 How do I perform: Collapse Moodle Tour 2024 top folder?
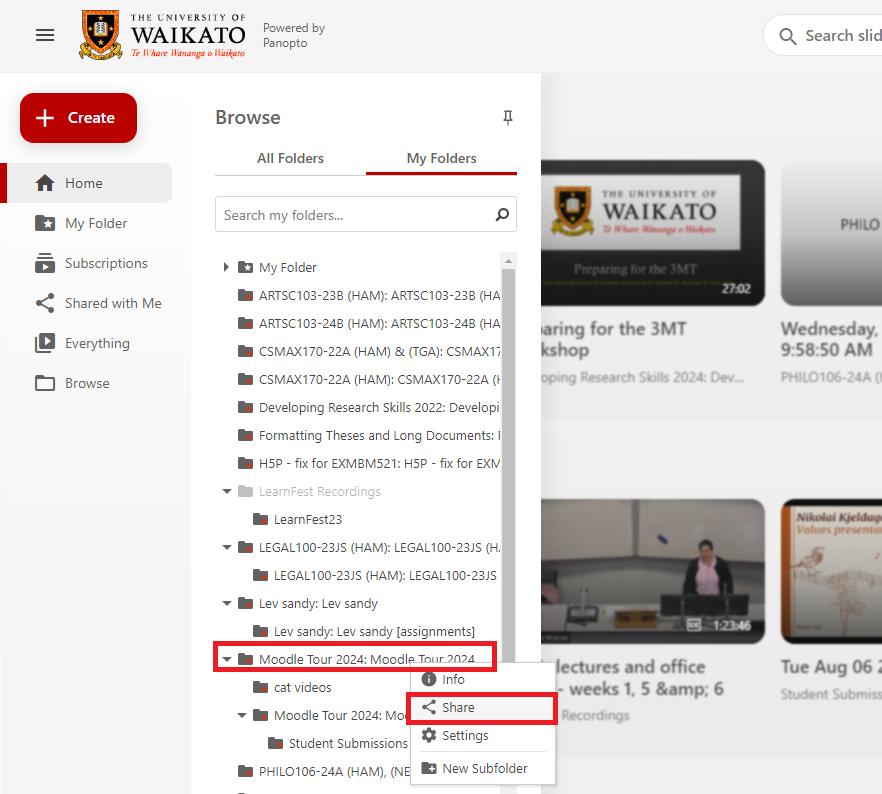tap(227, 659)
